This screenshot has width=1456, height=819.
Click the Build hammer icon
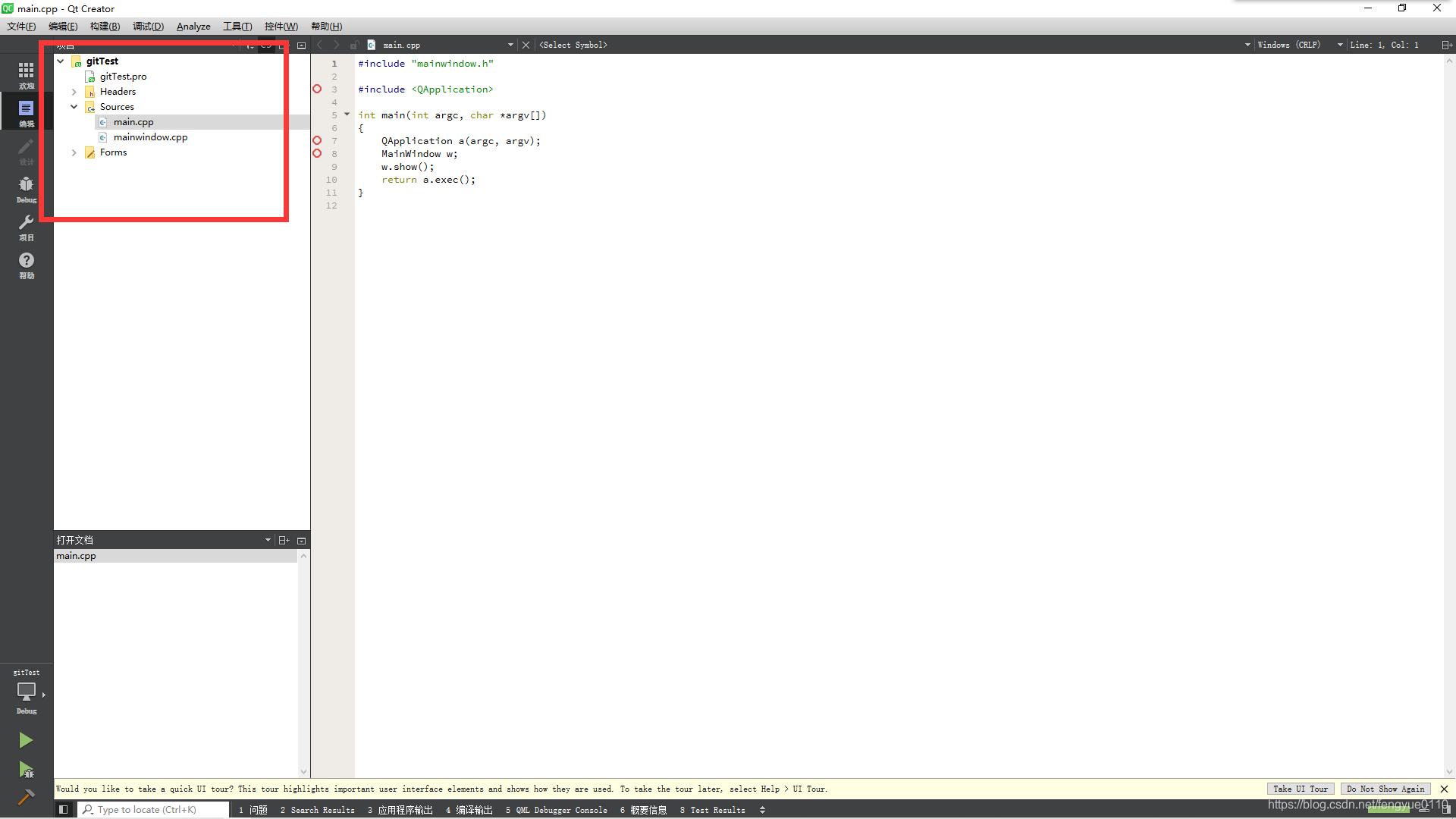click(x=26, y=797)
